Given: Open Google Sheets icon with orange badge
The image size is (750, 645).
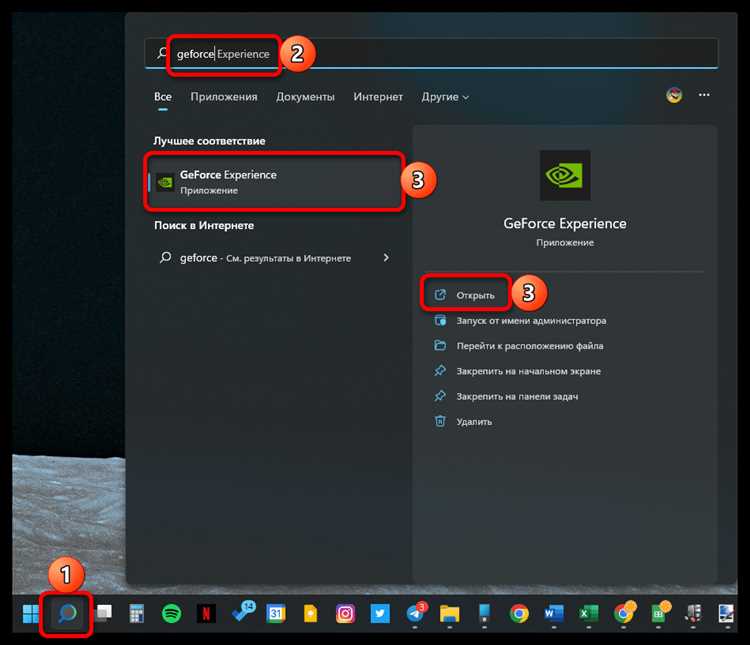Looking at the screenshot, I should (660, 612).
